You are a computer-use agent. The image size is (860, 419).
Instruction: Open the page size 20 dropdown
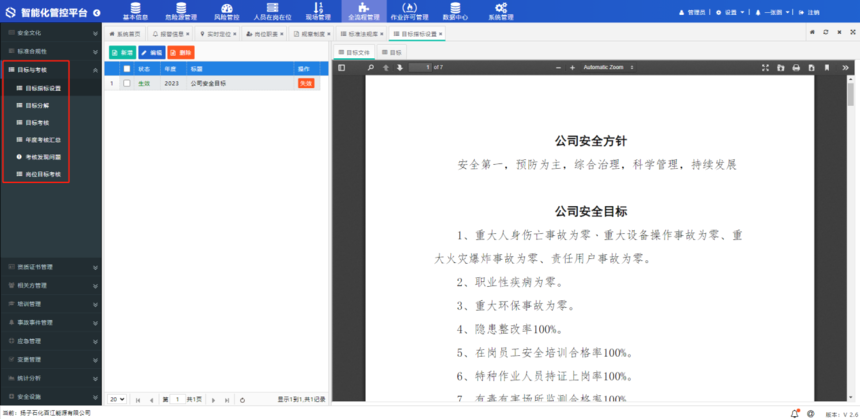click(x=118, y=399)
